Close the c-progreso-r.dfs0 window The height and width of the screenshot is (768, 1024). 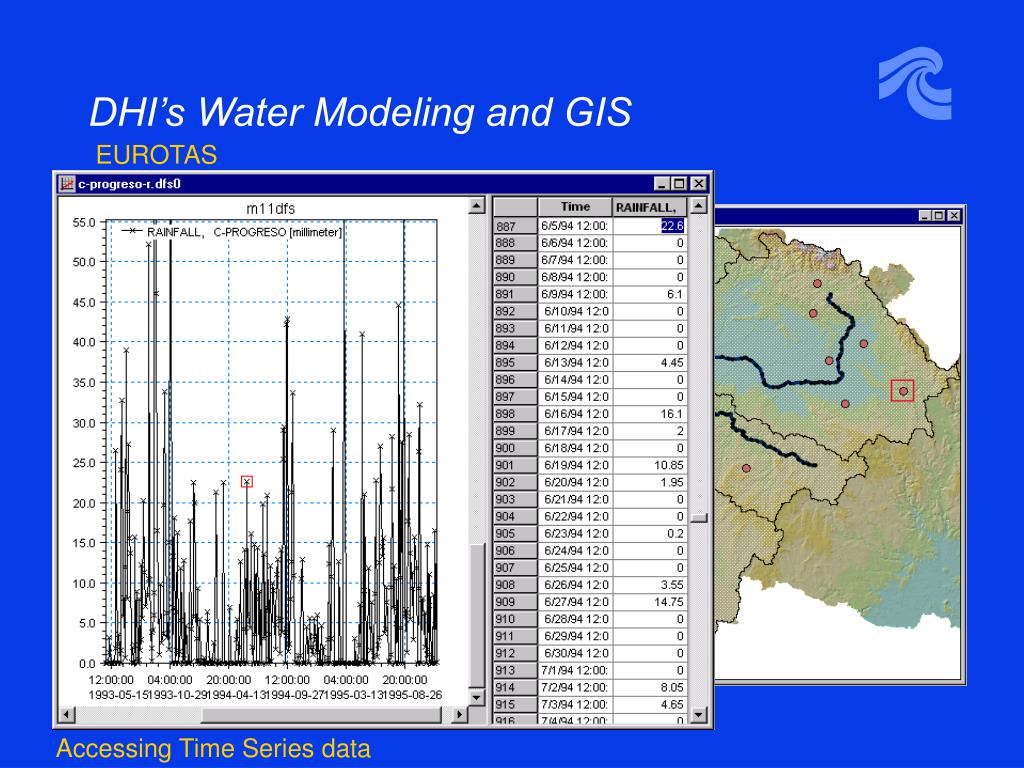pos(698,184)
